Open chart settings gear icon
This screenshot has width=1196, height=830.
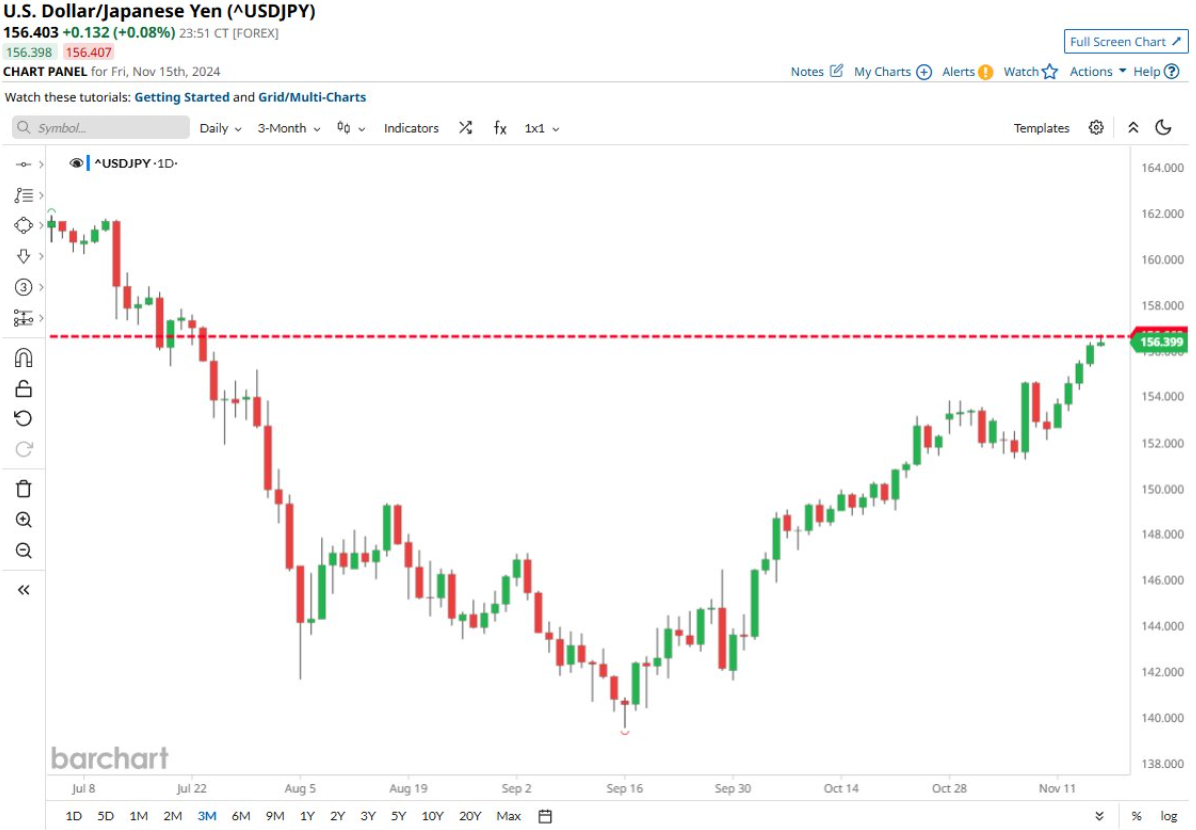1096,127
